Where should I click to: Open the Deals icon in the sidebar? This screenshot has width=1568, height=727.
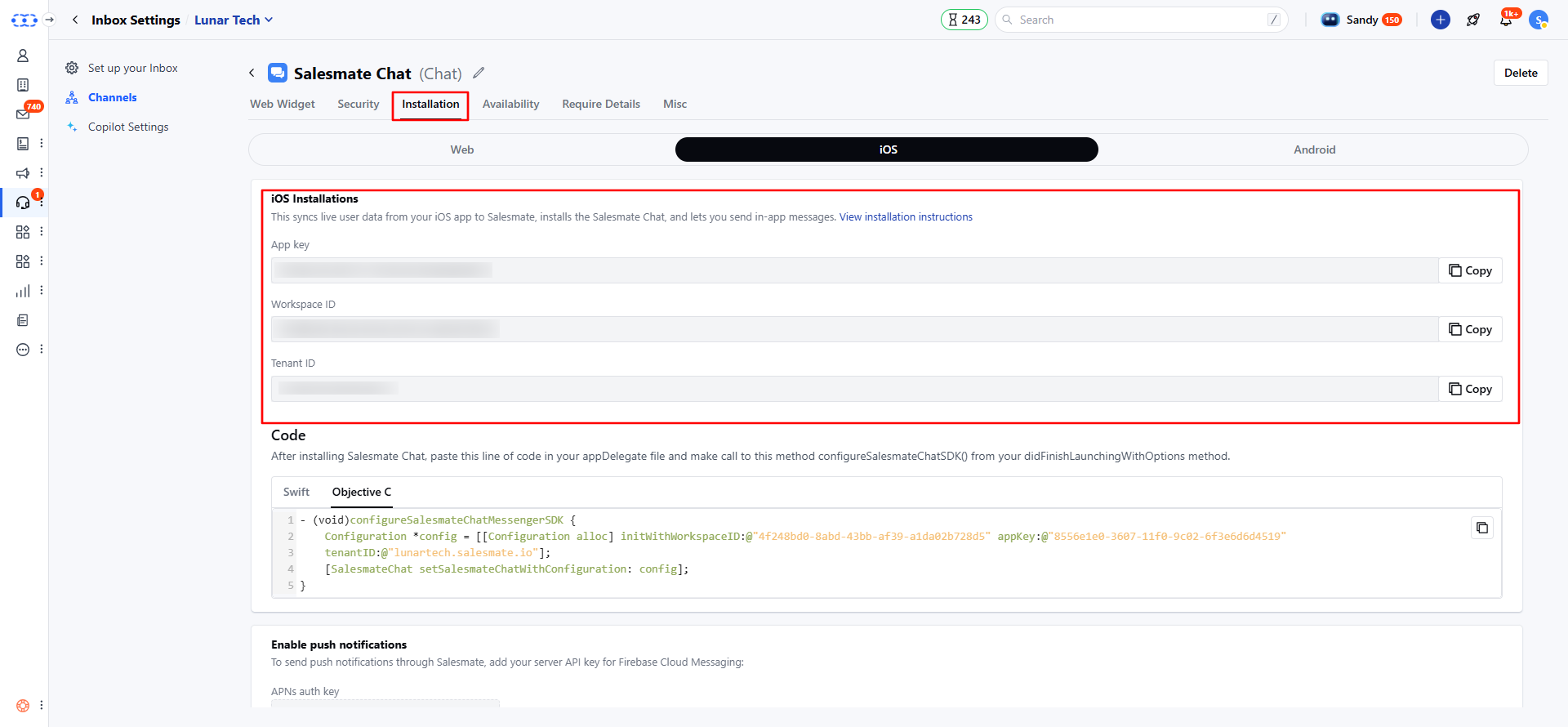(23, 144)
